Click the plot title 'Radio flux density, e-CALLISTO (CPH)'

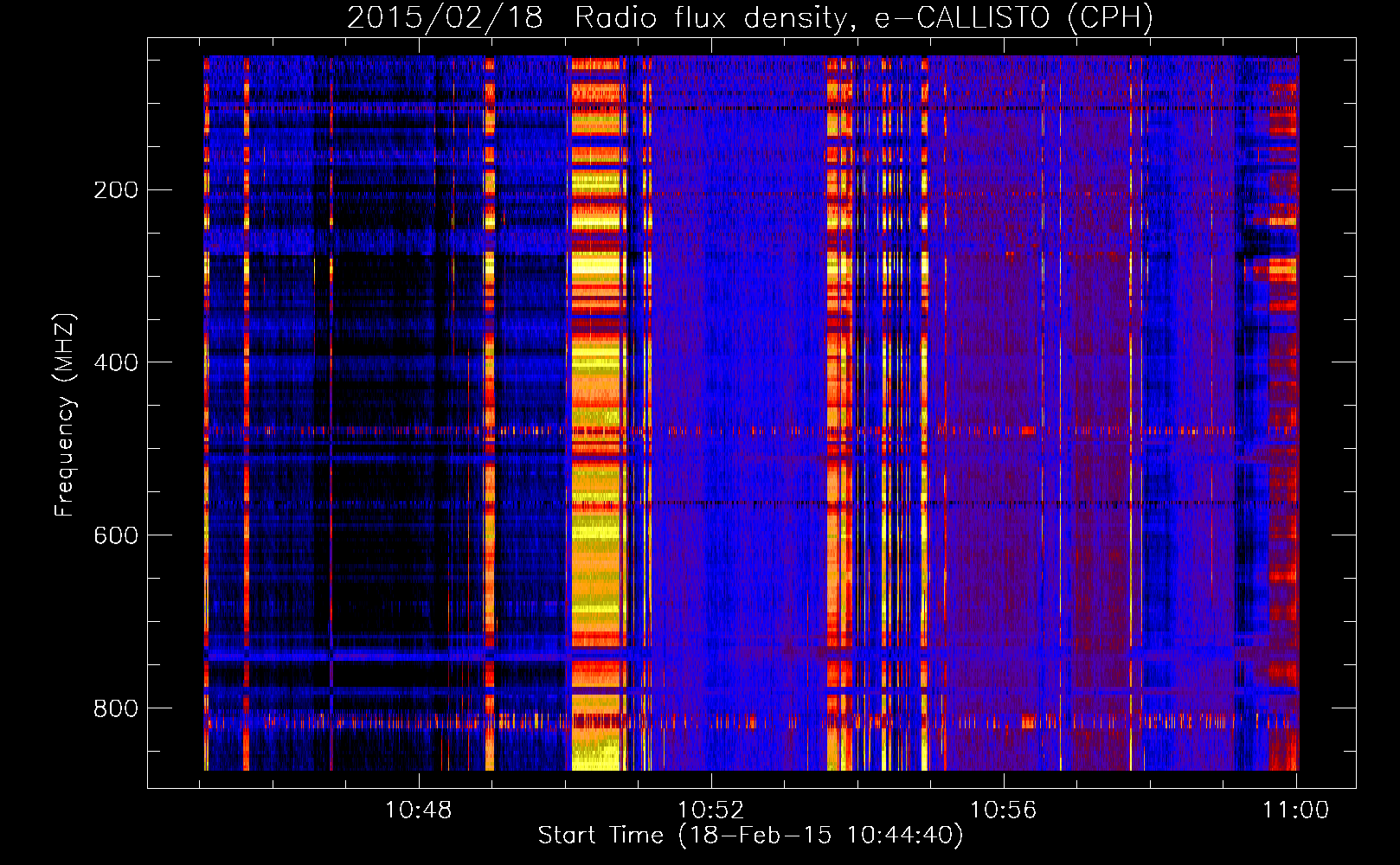(x=864, y=18)
